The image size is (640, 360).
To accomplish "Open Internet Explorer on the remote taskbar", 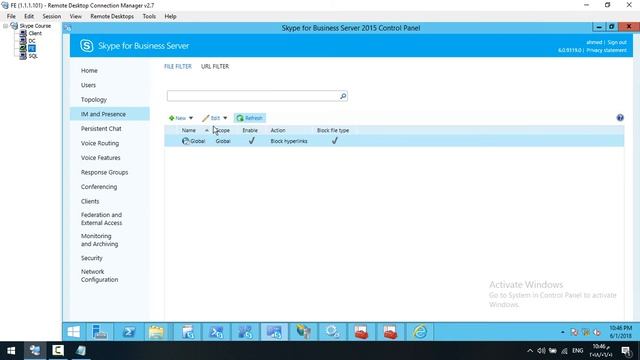I will coord(419,331).
